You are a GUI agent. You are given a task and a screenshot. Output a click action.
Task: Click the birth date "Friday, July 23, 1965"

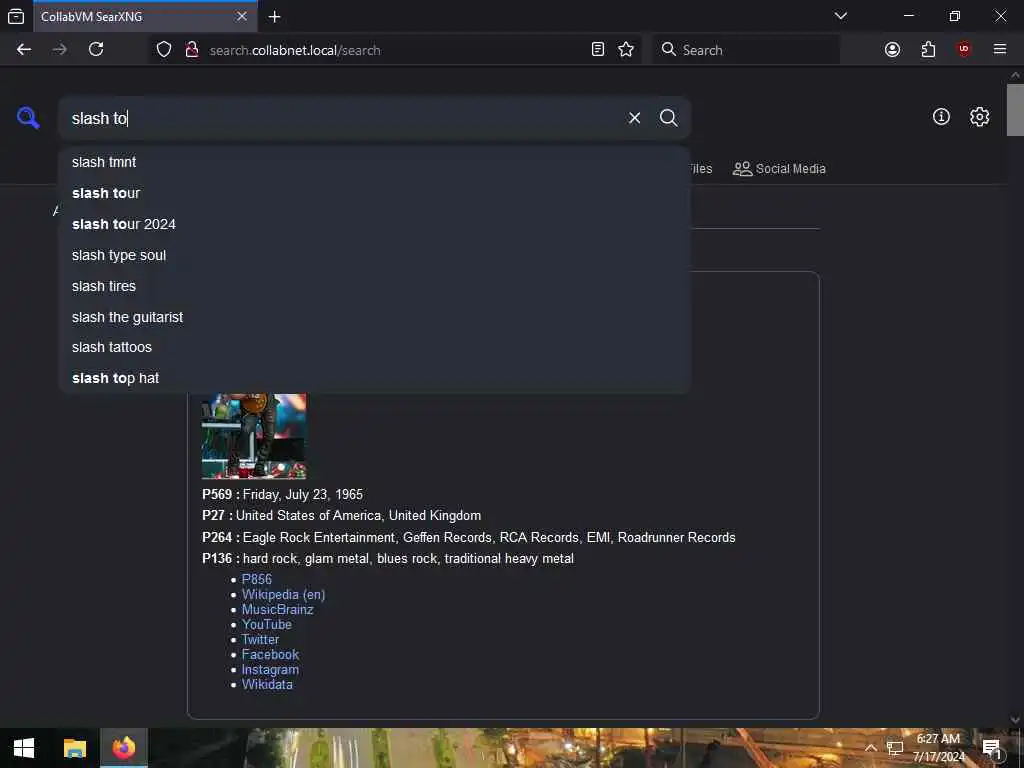302,494
